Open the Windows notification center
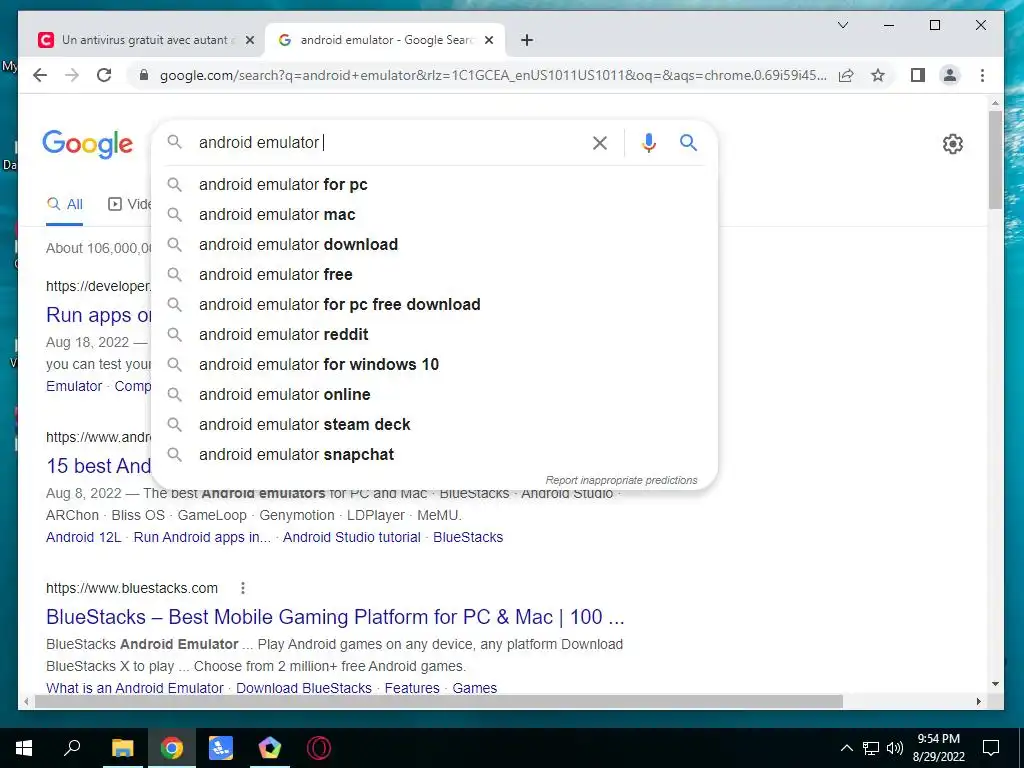Screen dimensions: 1024x768 [991, 748]
